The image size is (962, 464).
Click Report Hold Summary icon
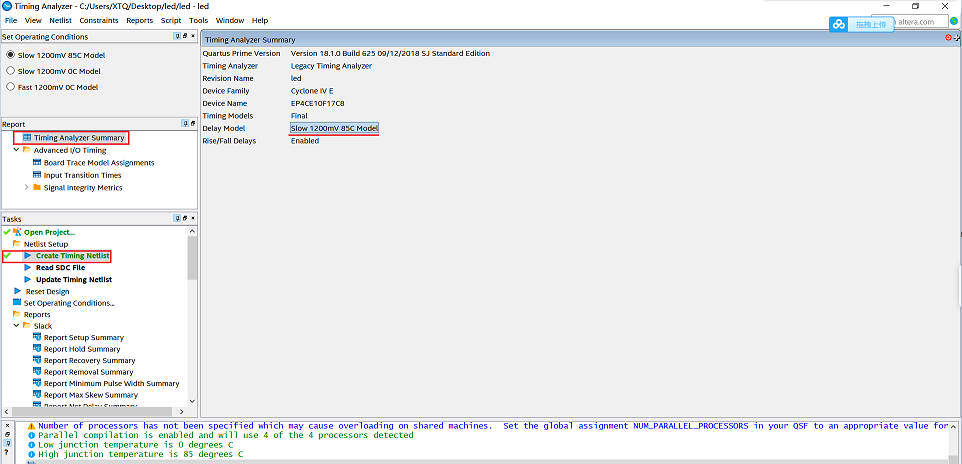37,349
